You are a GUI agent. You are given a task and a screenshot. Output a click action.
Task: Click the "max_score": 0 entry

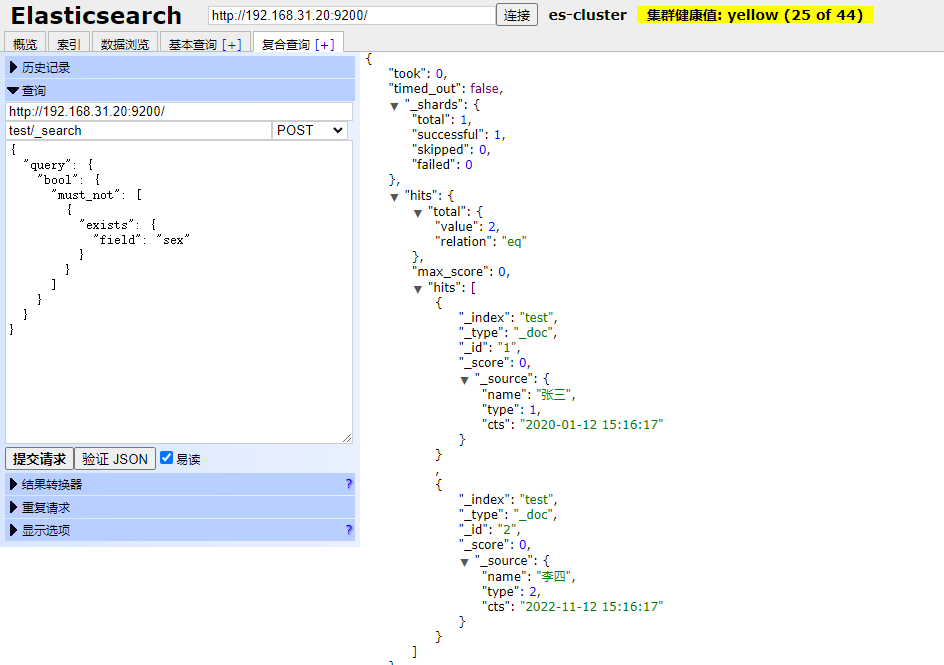pos(461,271)
